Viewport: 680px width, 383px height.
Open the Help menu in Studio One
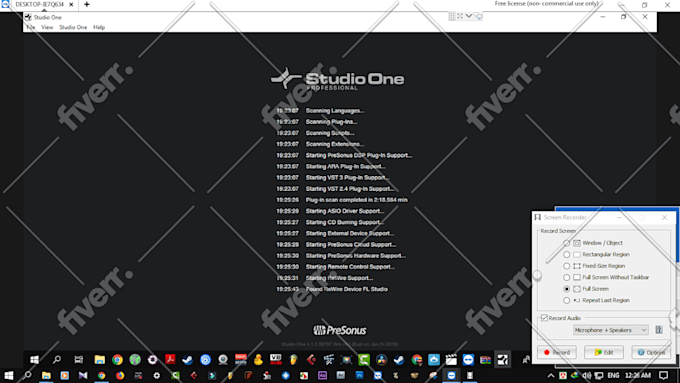[99, 27]
